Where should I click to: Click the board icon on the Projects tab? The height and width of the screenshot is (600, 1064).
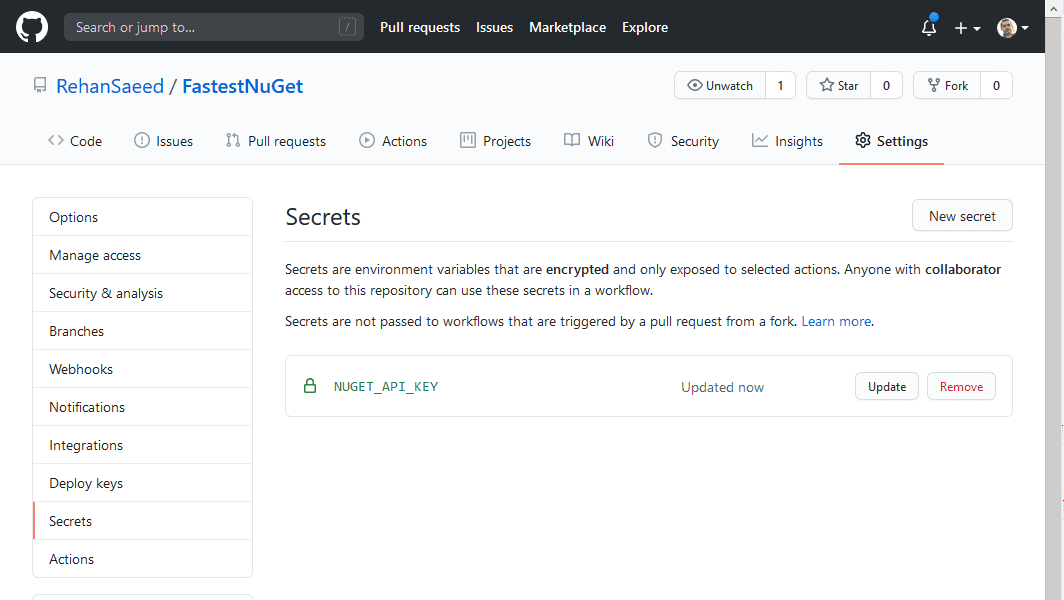[x=466, y=141]
